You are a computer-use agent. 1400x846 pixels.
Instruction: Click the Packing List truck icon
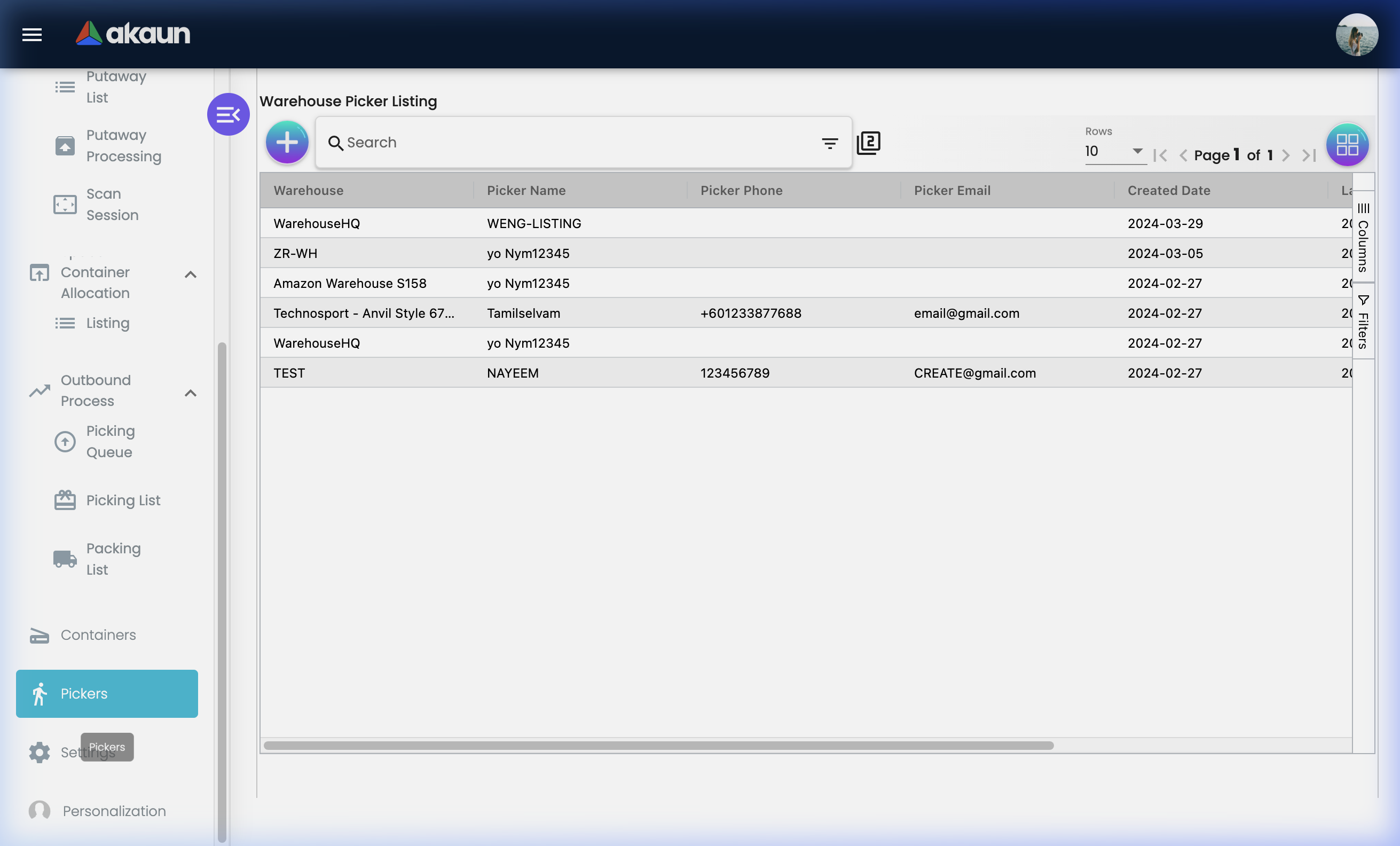pyautogui.click(x=64, y=559)
